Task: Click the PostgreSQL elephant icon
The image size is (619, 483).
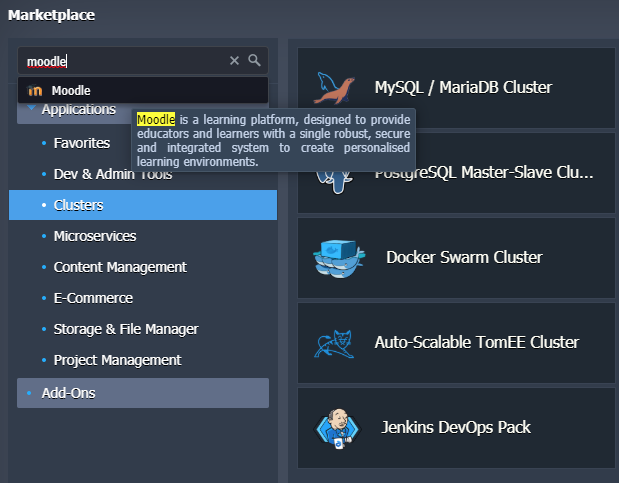Action: [334, 180]
